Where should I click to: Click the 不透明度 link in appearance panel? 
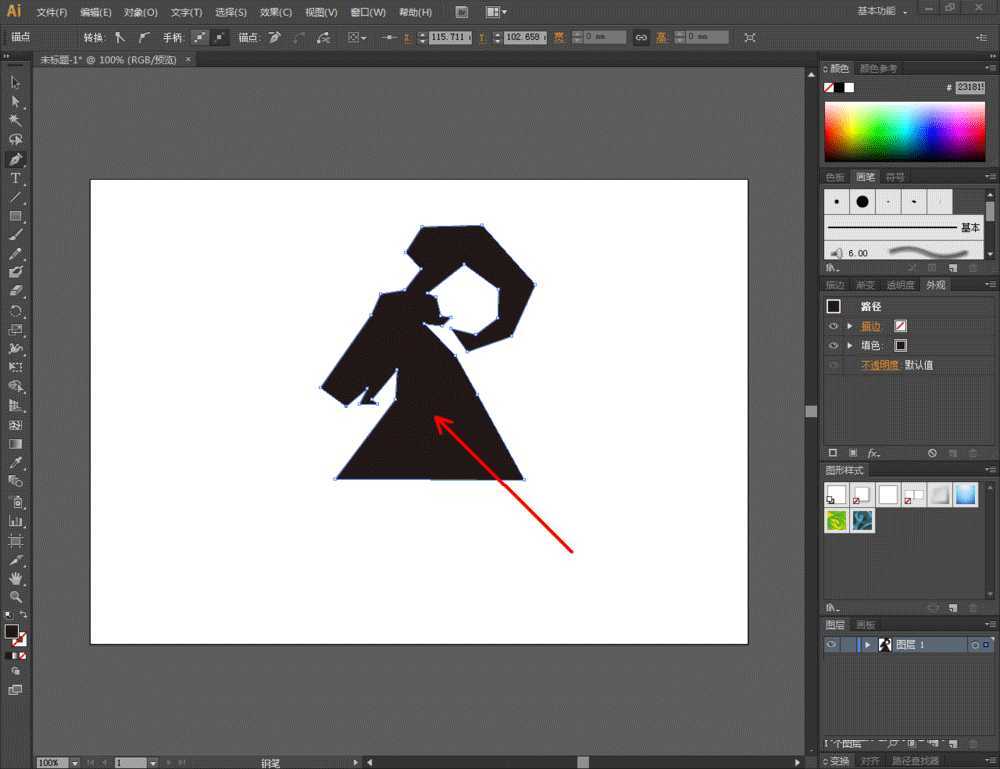coord(881,365)
